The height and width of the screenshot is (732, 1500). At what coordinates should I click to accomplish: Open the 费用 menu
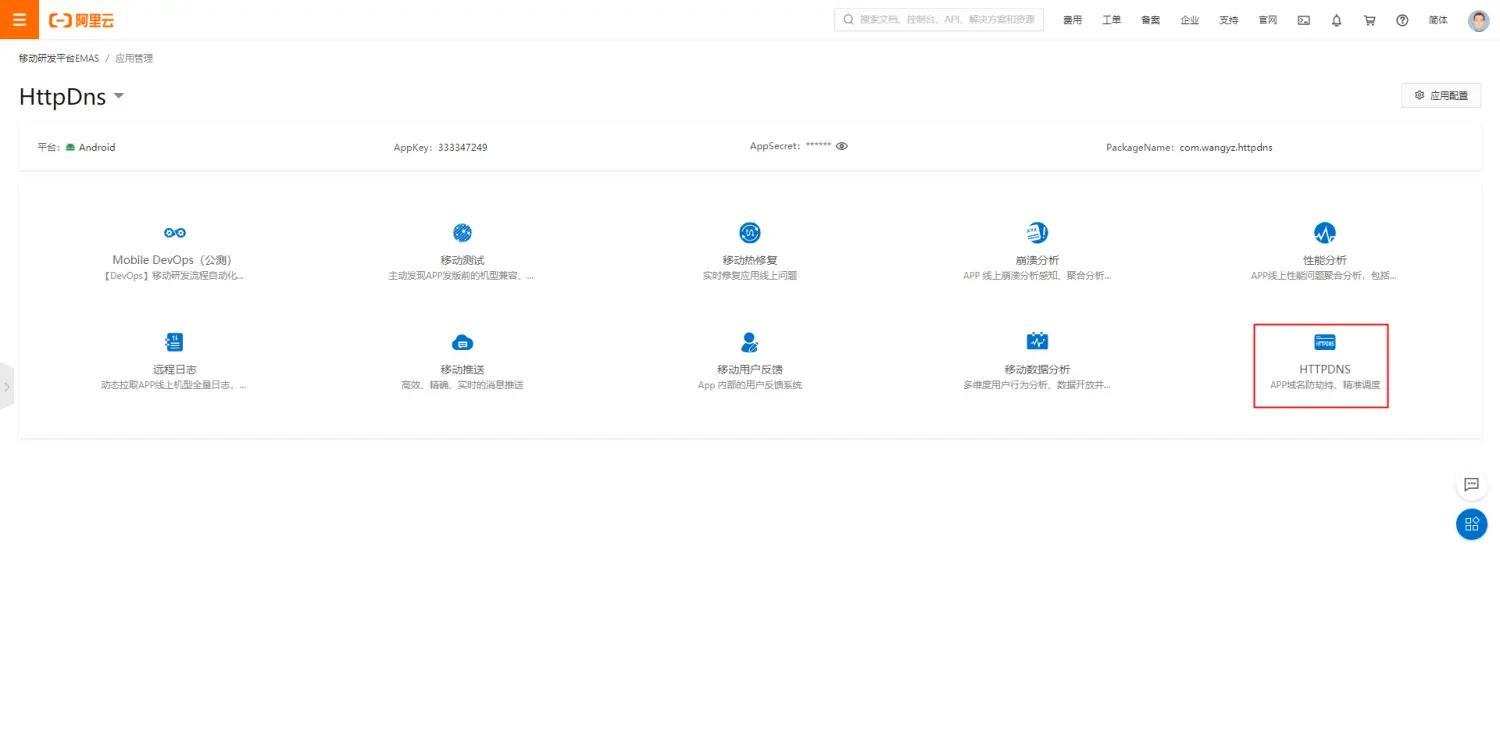click(x=1072, y=20)
